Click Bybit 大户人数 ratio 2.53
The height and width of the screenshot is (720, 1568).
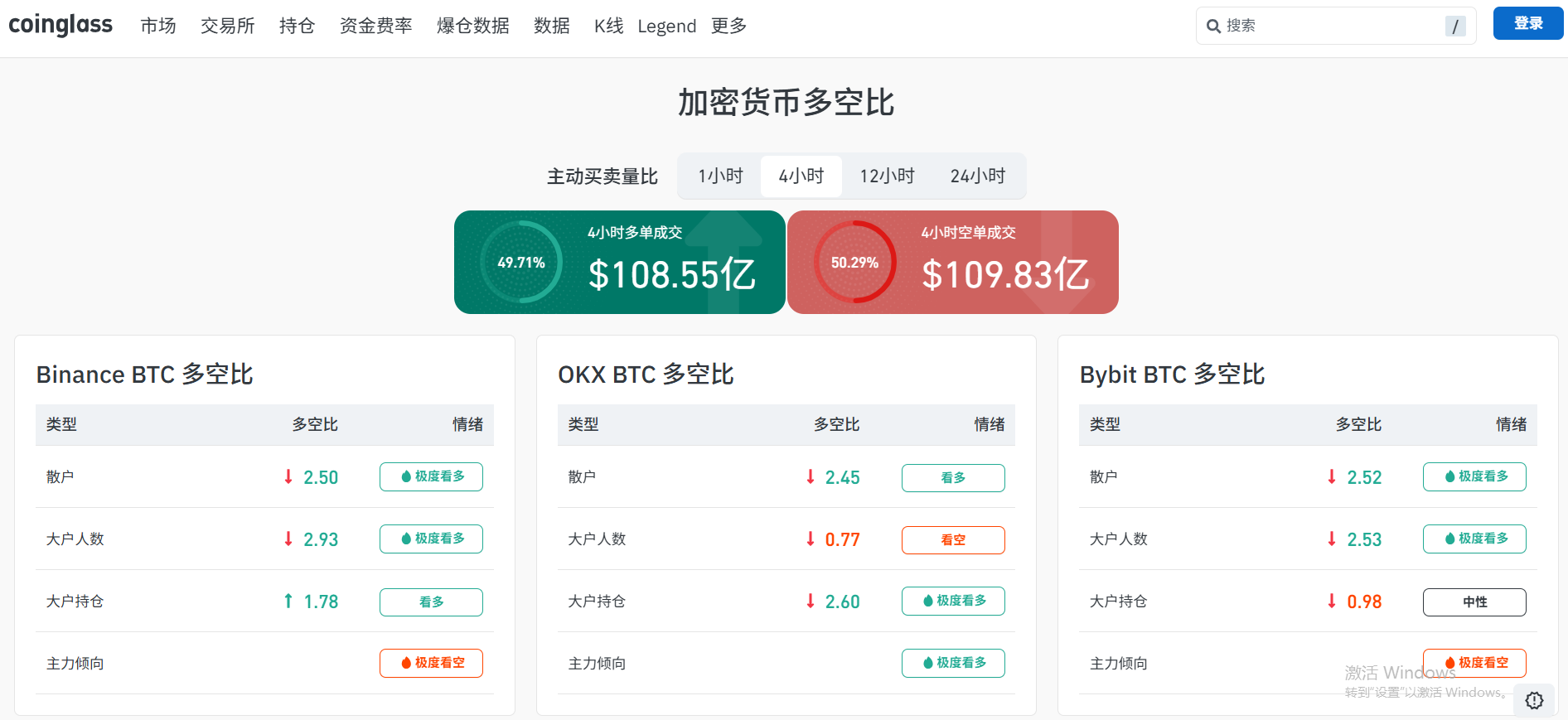click(1364, 539)
